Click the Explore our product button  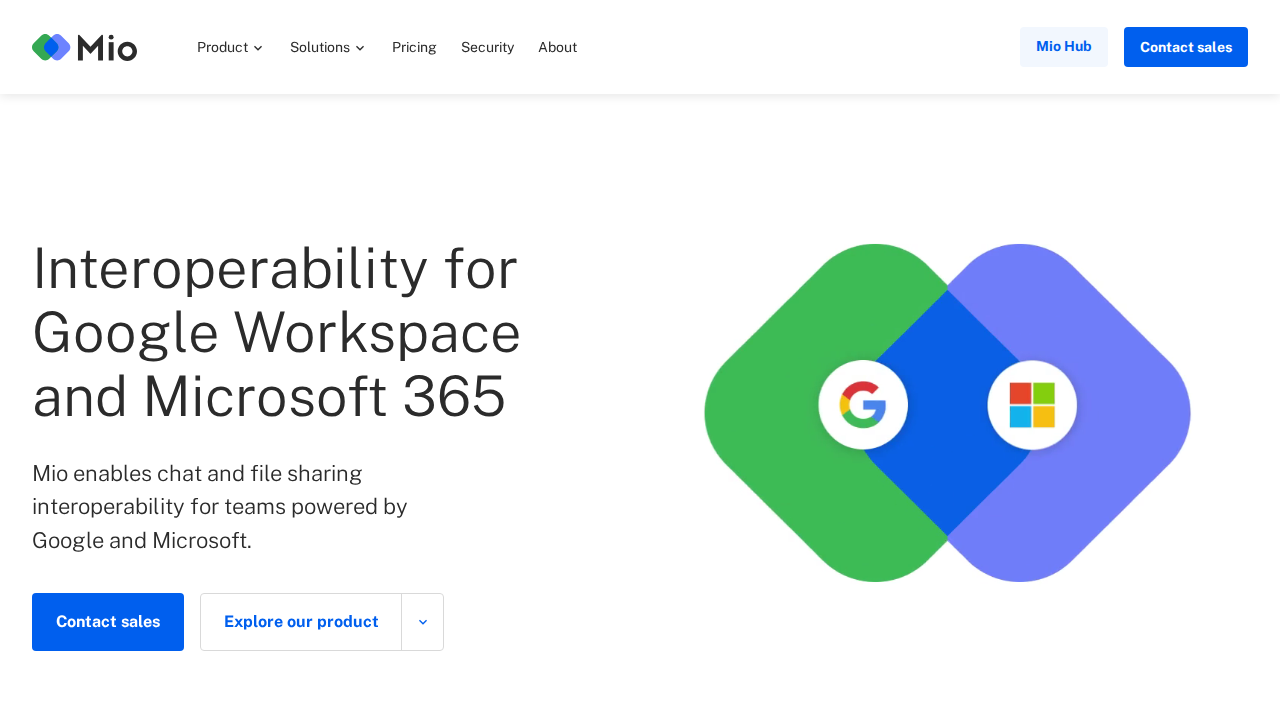pos(301,622)
